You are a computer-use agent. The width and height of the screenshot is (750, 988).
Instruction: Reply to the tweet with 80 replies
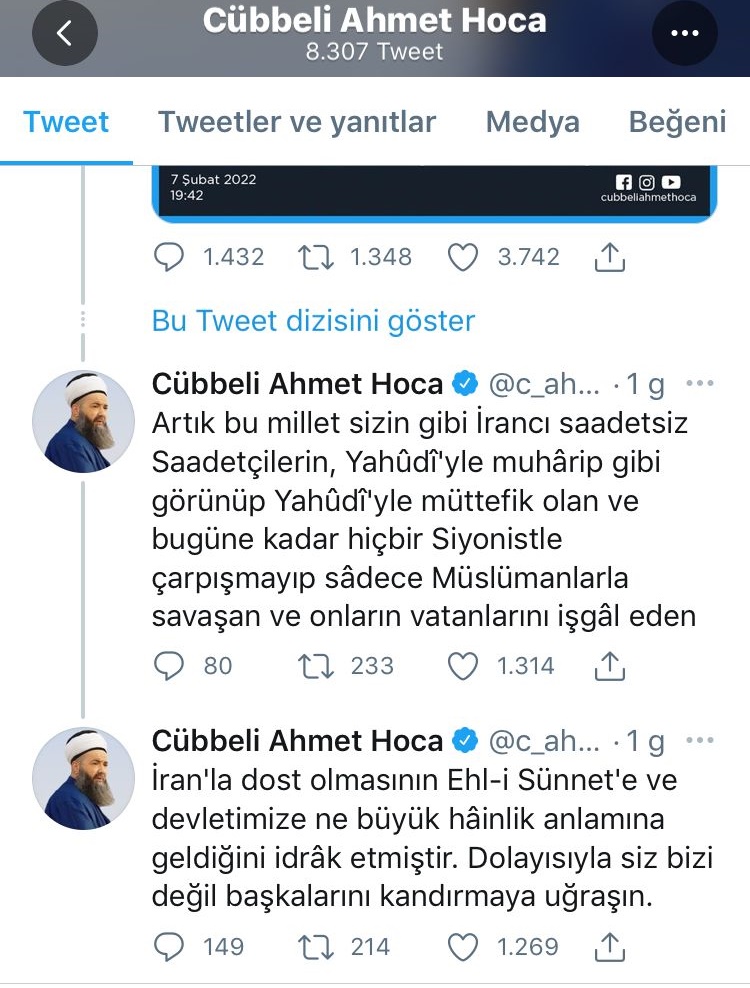point(169,666)
